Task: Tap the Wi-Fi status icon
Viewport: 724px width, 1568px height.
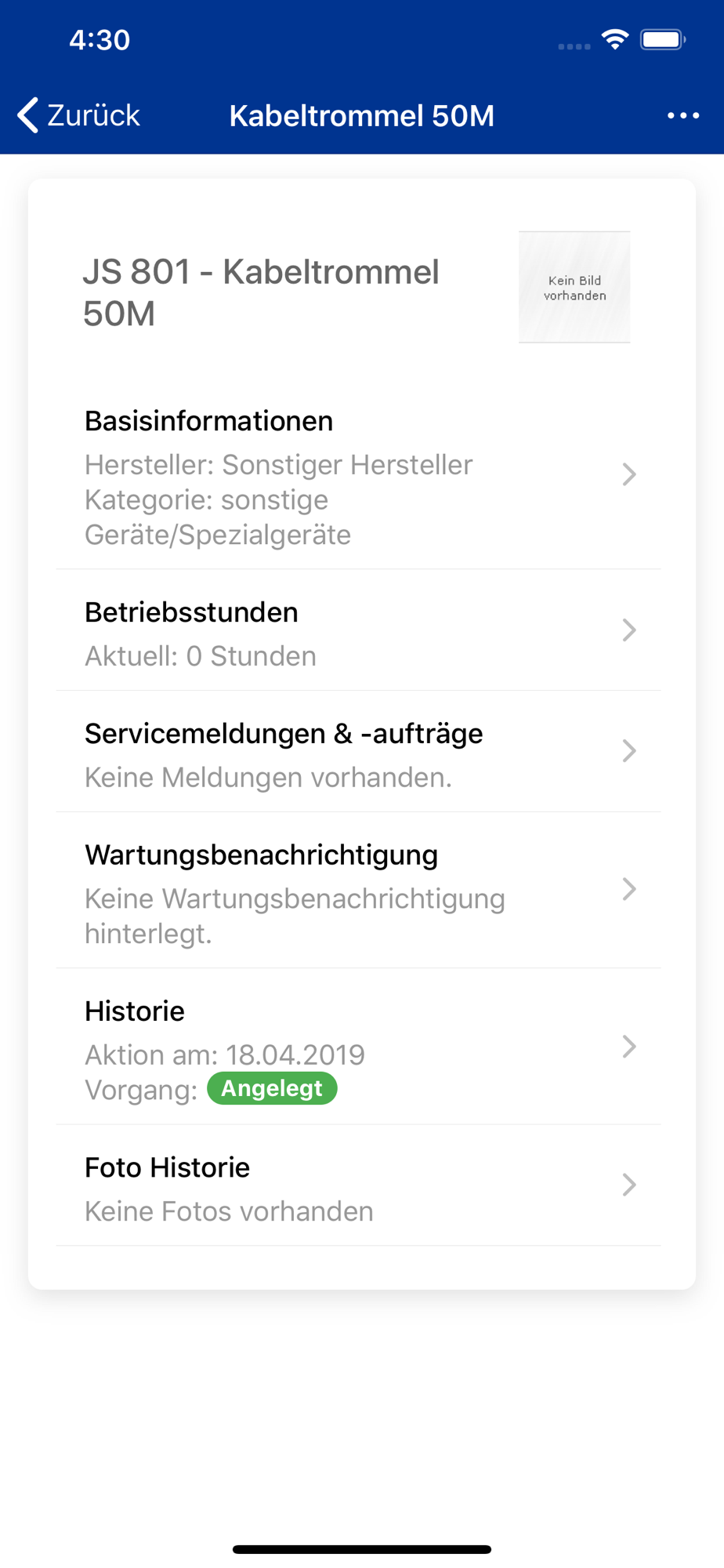Action: [615, 39]
